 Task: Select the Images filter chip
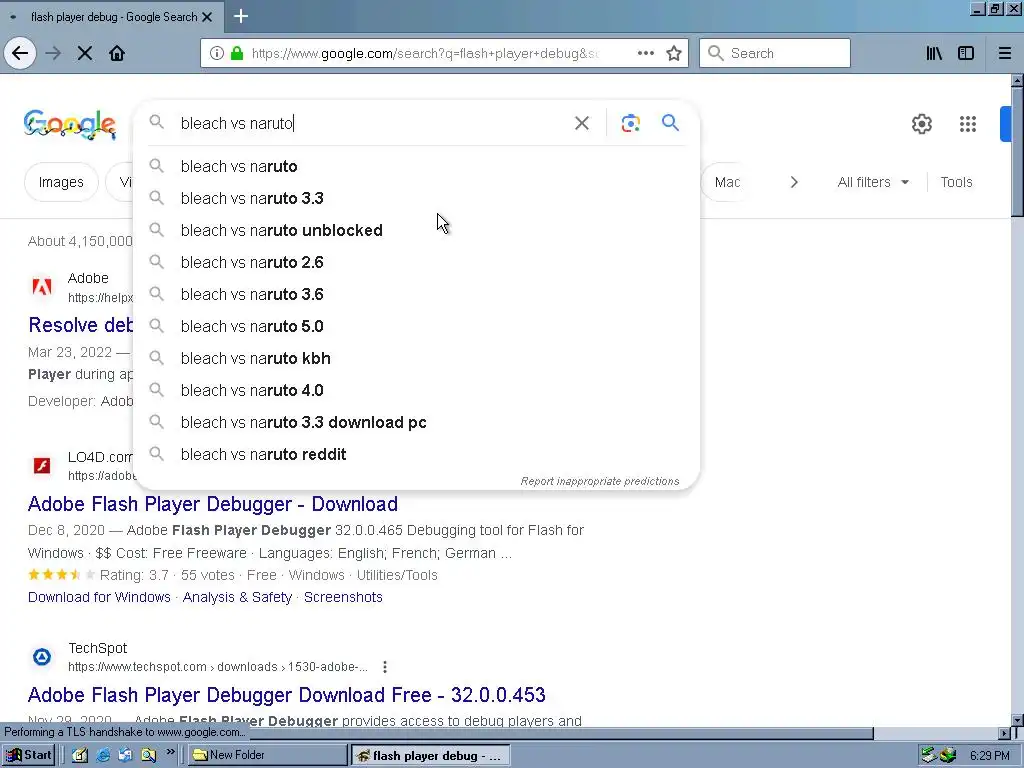tap(61, 182)
